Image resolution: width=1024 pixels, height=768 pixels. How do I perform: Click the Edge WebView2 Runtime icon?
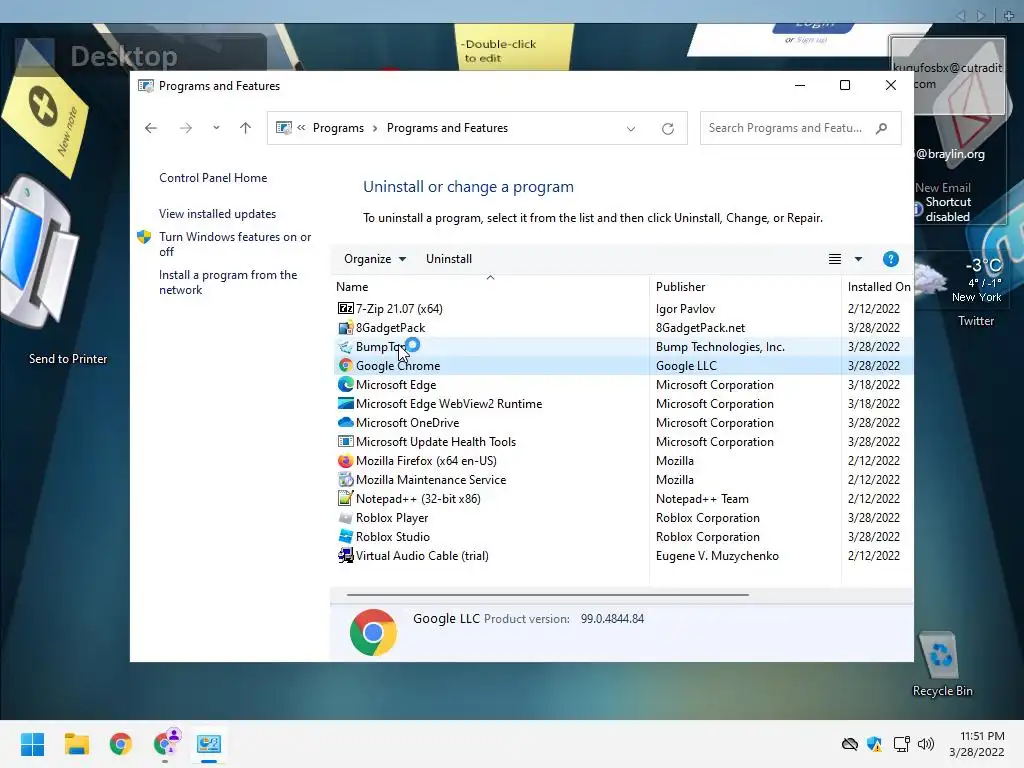pos(345,403)
